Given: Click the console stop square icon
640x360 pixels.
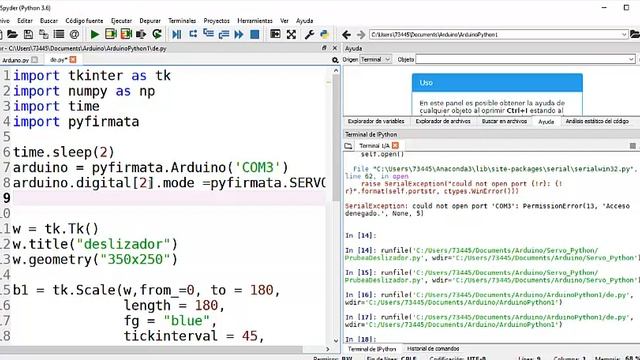Looking at the screenshot, I should (633, 146).
